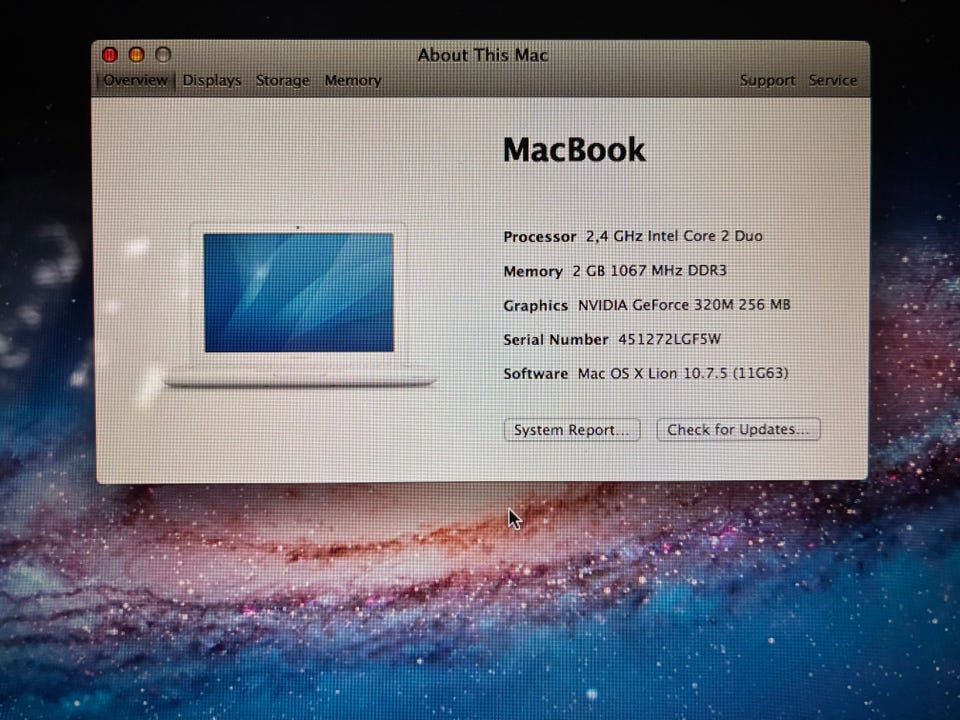Image resolution: width=960 pixels, height=720 pixels.
Task: Minimize the About This Mac window
Action: click(137, 55)
